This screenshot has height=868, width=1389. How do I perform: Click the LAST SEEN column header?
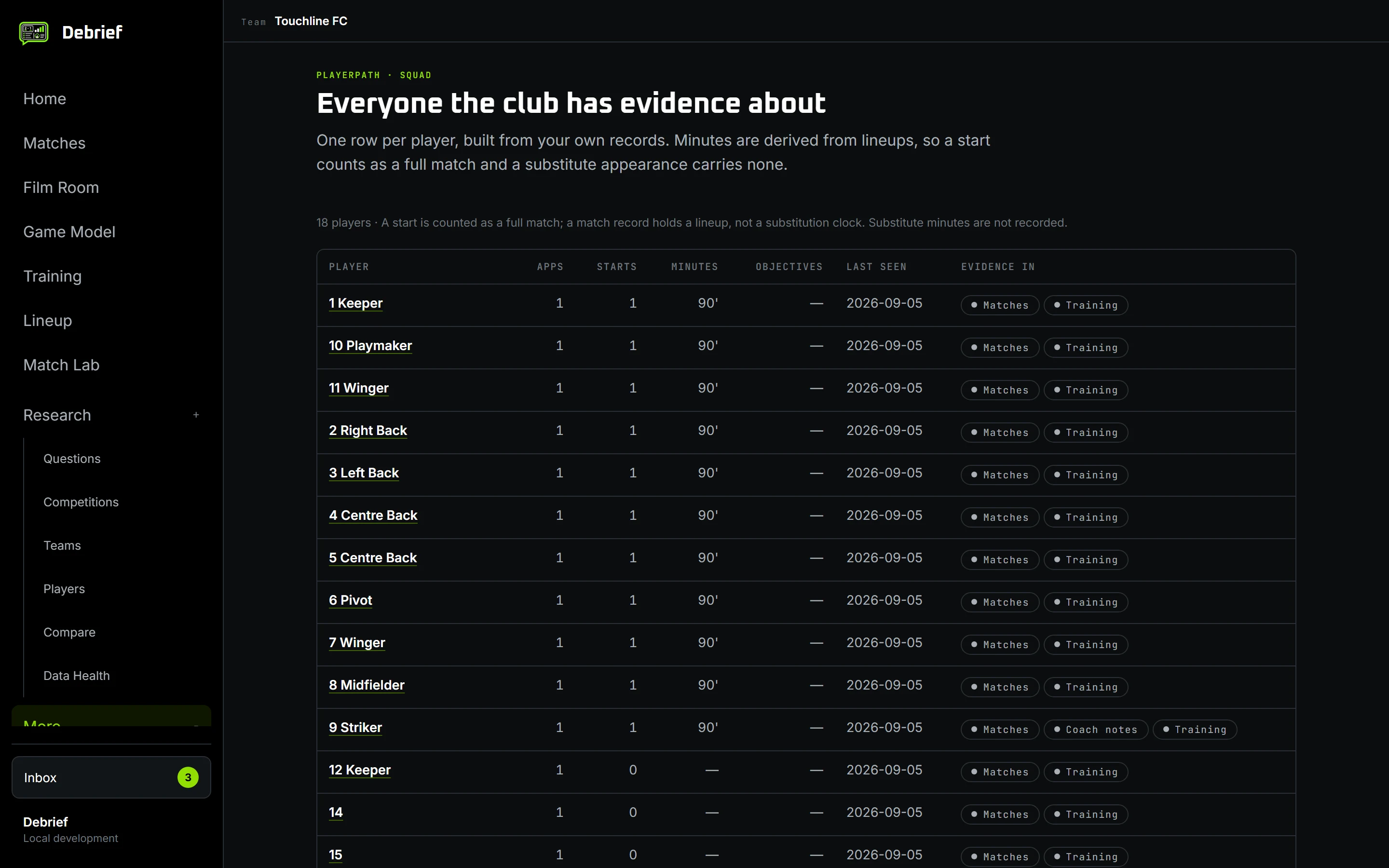(x=876, y=267)
